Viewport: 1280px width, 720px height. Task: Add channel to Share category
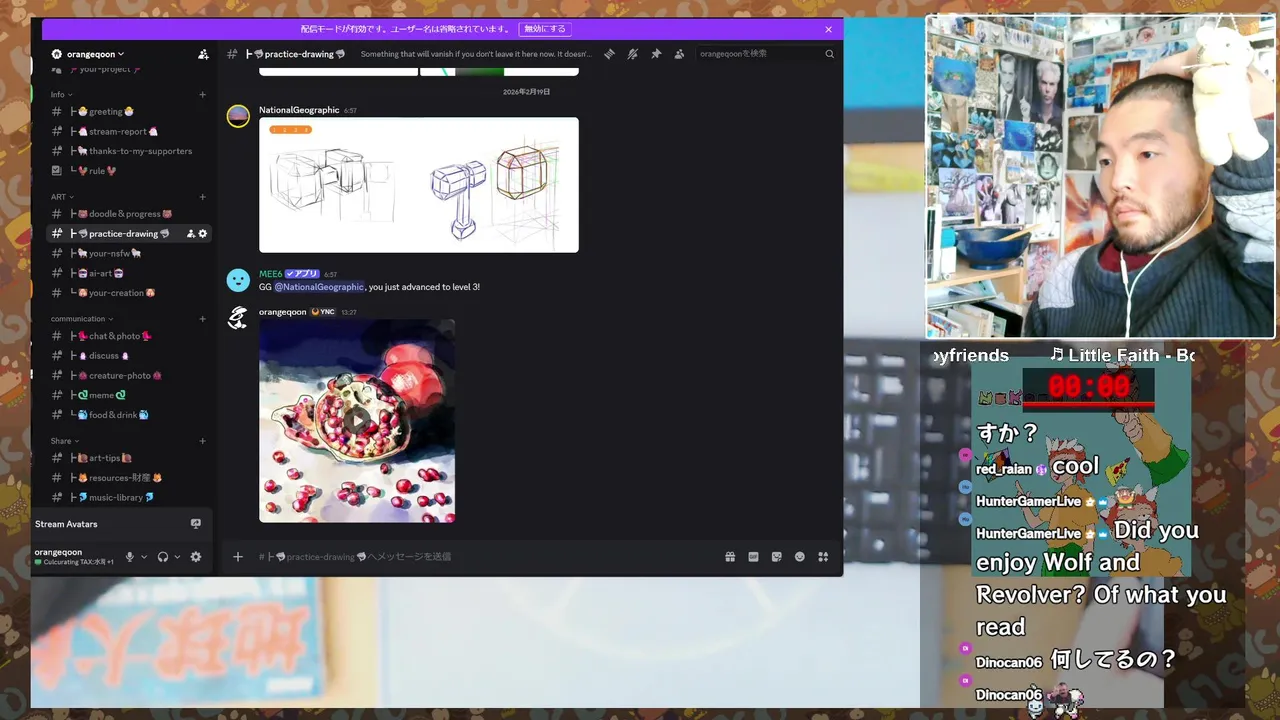(x=202, y=441)
